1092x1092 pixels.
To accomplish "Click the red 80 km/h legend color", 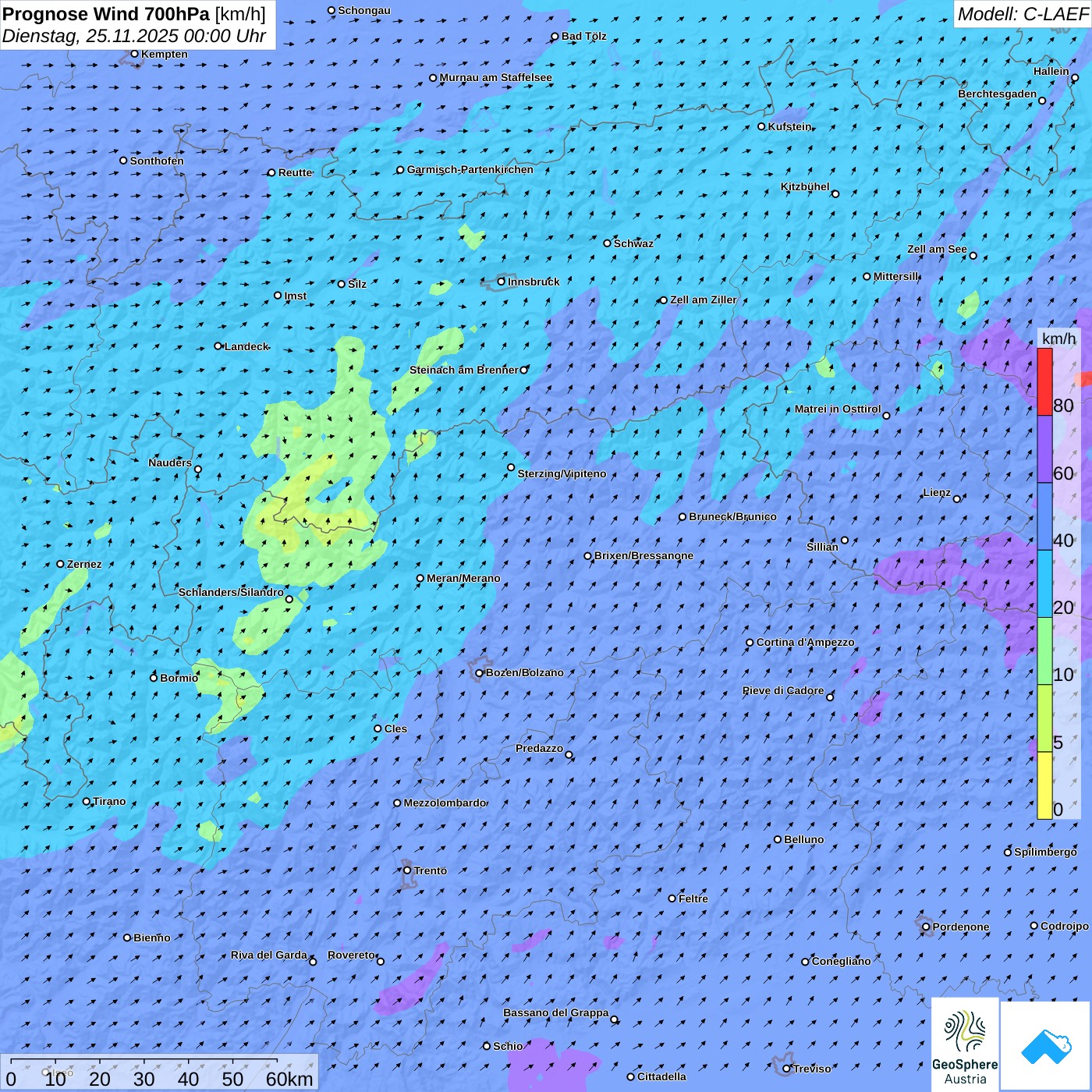I will point(1044,381).
